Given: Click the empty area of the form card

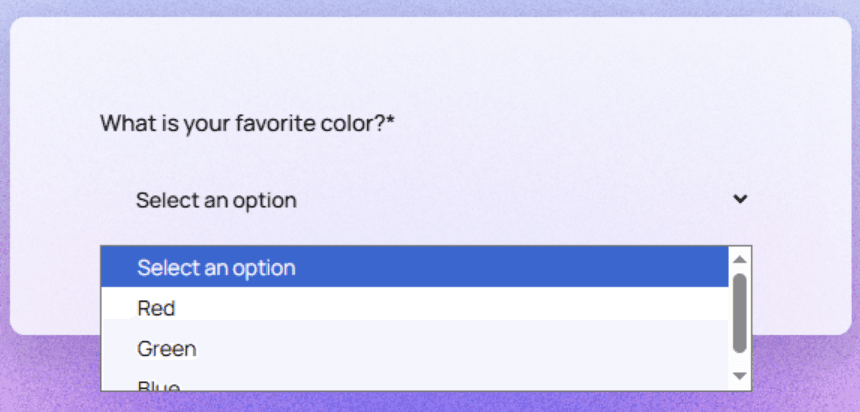Looking at the screenshot, I should [x=600, y=80].
